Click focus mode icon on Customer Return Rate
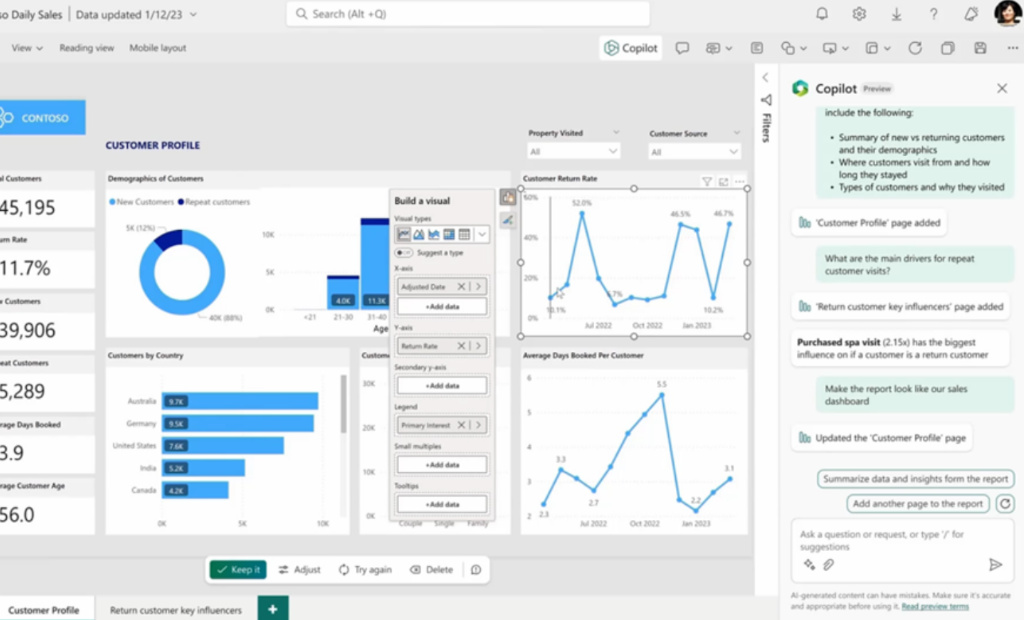The width and height of the screenshot is (1024, 620). tap(724, 182)
